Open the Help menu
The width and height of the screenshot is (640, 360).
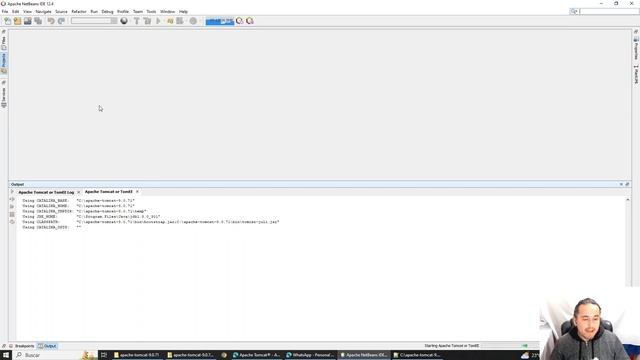point(183,11)
